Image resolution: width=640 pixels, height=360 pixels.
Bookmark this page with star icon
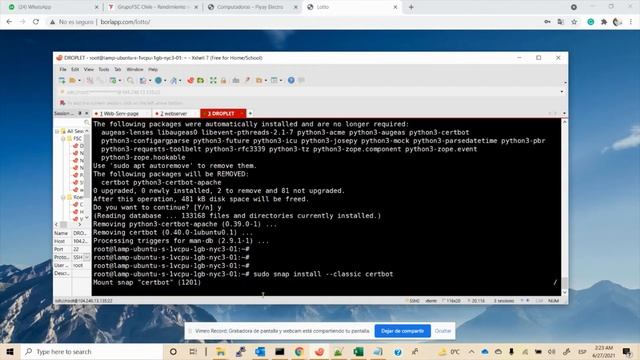click(x=574, y=22)
